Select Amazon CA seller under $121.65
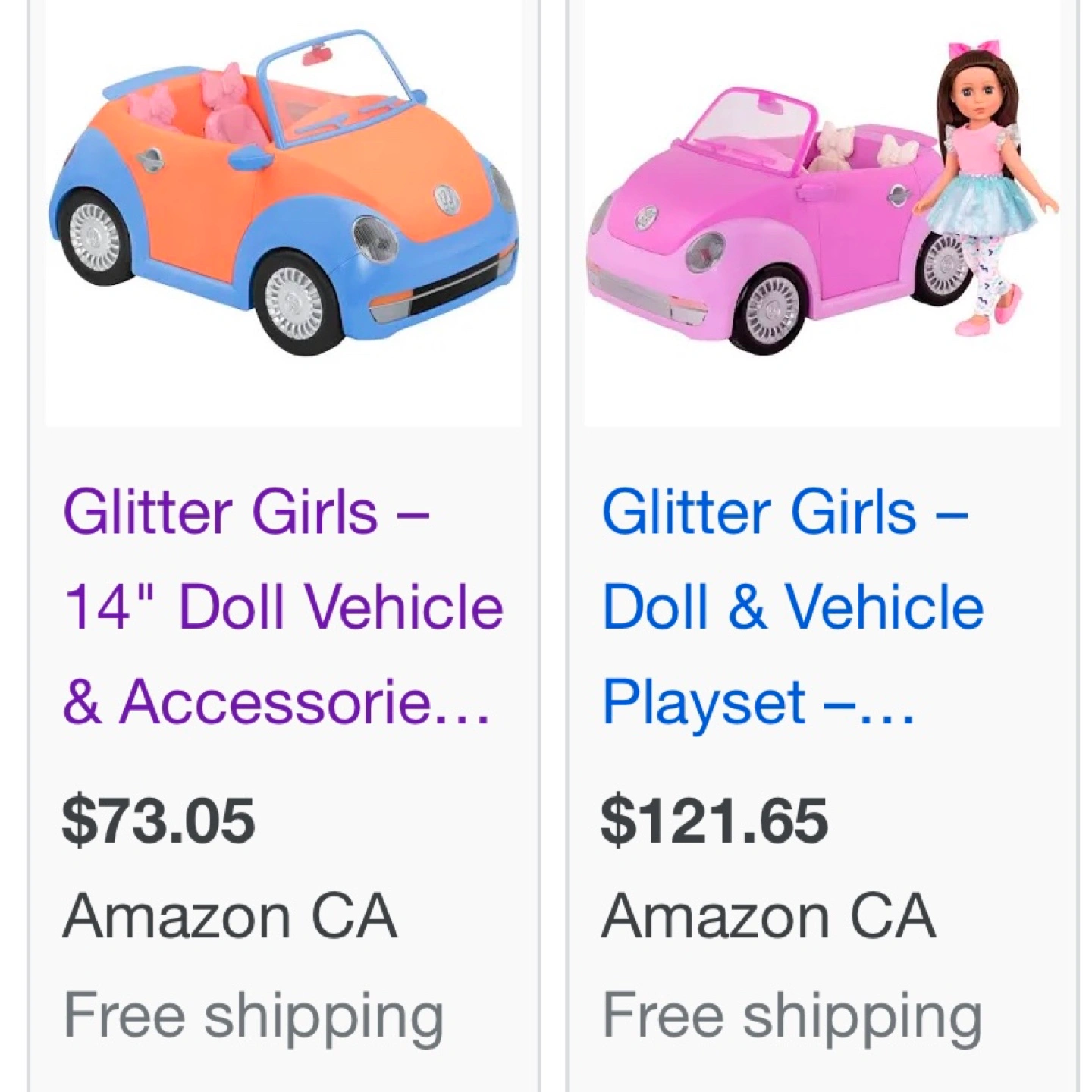The width and height of the screenshot is (1092, 1092). coord(768,916)
